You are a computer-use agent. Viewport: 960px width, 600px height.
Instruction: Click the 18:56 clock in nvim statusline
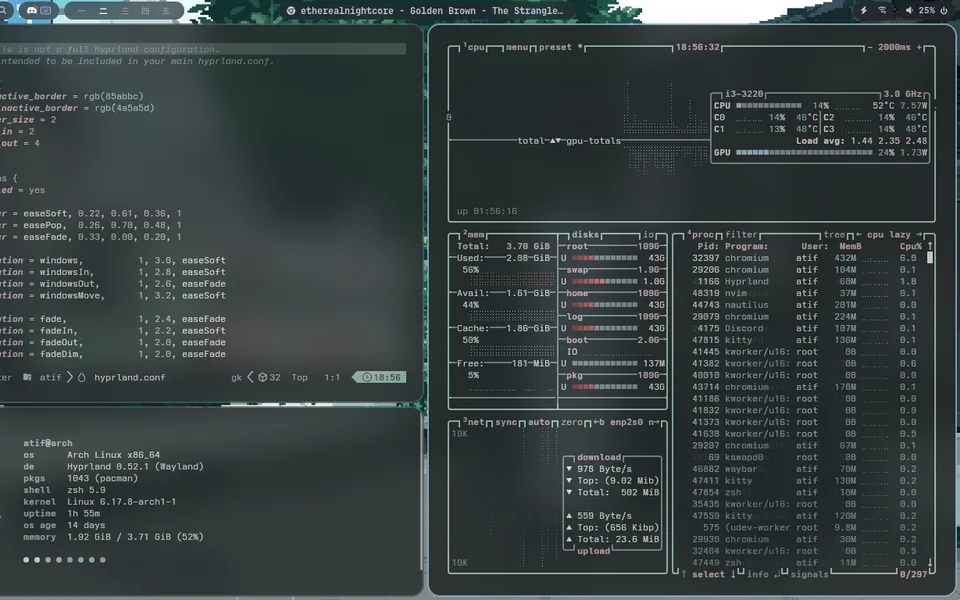[x=381, y=377]
